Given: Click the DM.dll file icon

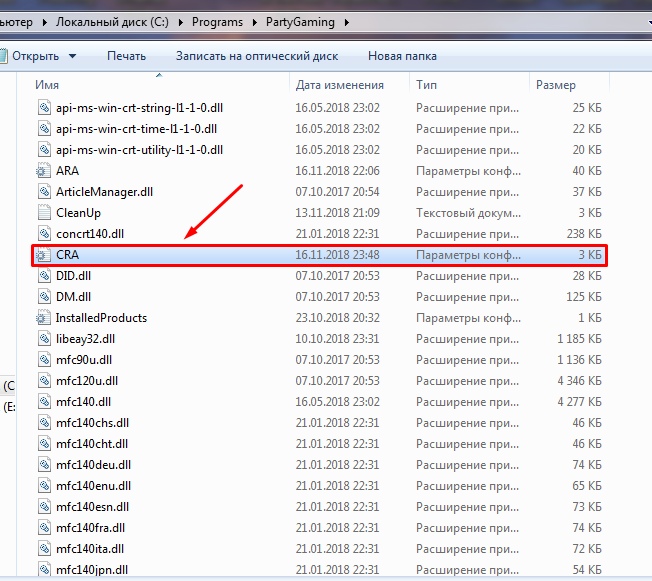Looking at the screenshot, I should [x=44, y=297].
